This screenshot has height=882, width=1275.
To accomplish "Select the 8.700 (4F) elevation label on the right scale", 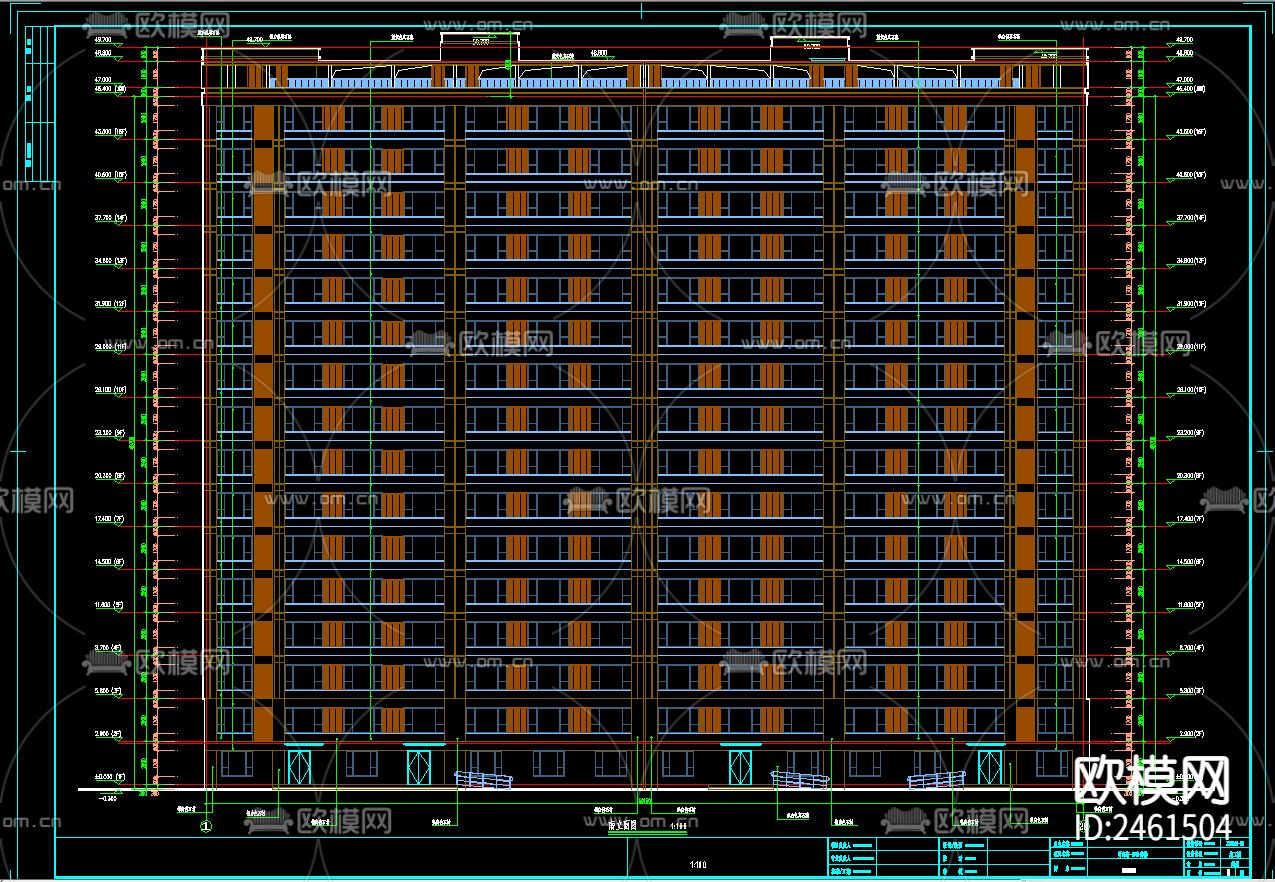I will click(1190, 649).
